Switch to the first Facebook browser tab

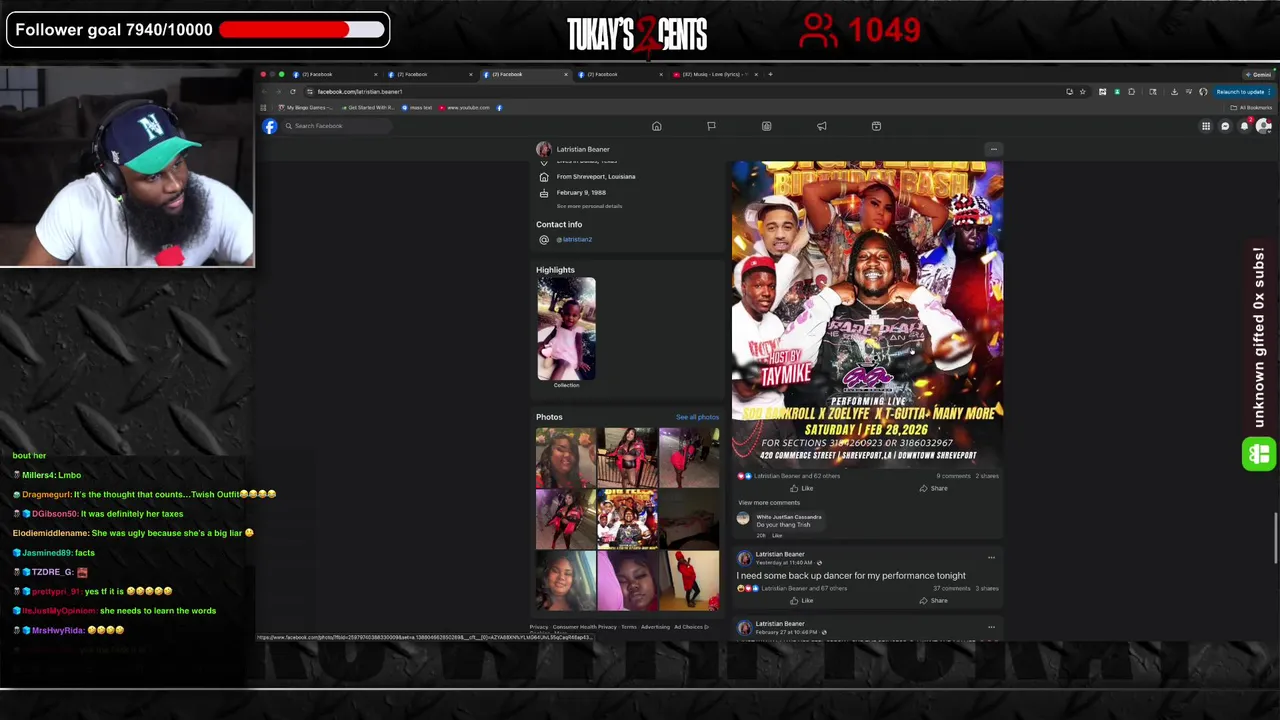(335, 74)
